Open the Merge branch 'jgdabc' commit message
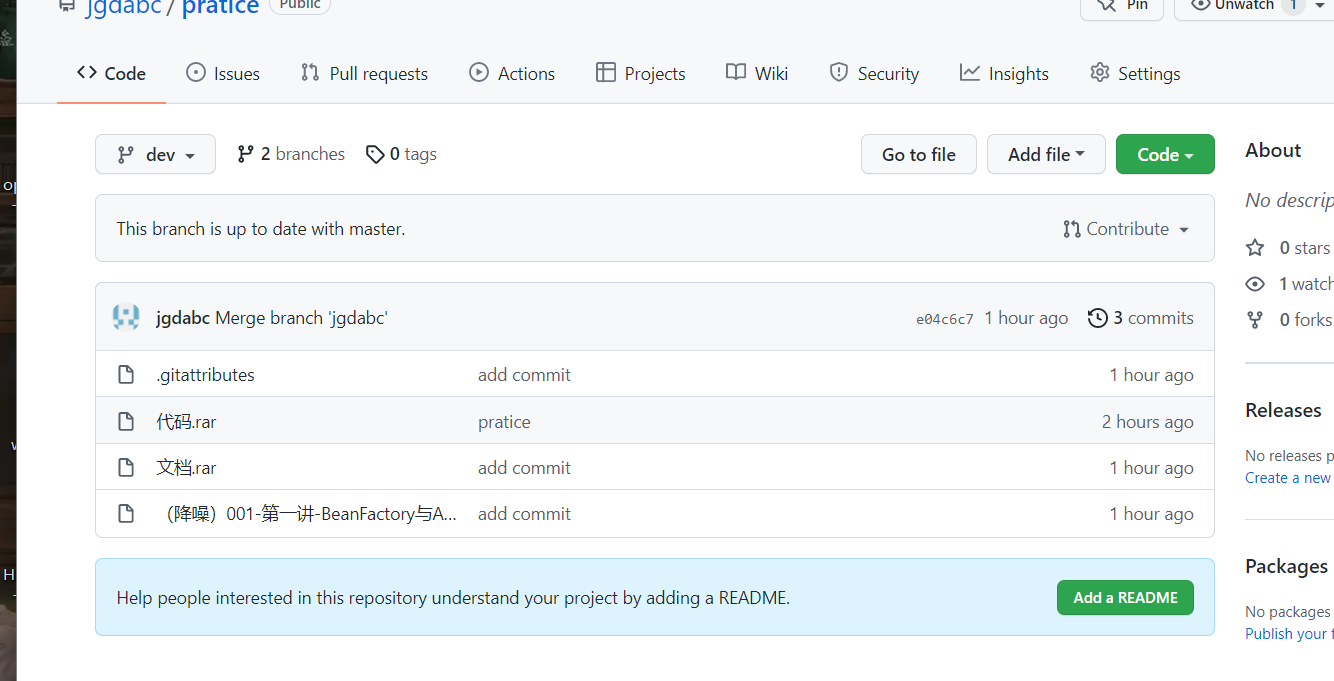This screenshot has width=1334, height=681. (301, 318)
